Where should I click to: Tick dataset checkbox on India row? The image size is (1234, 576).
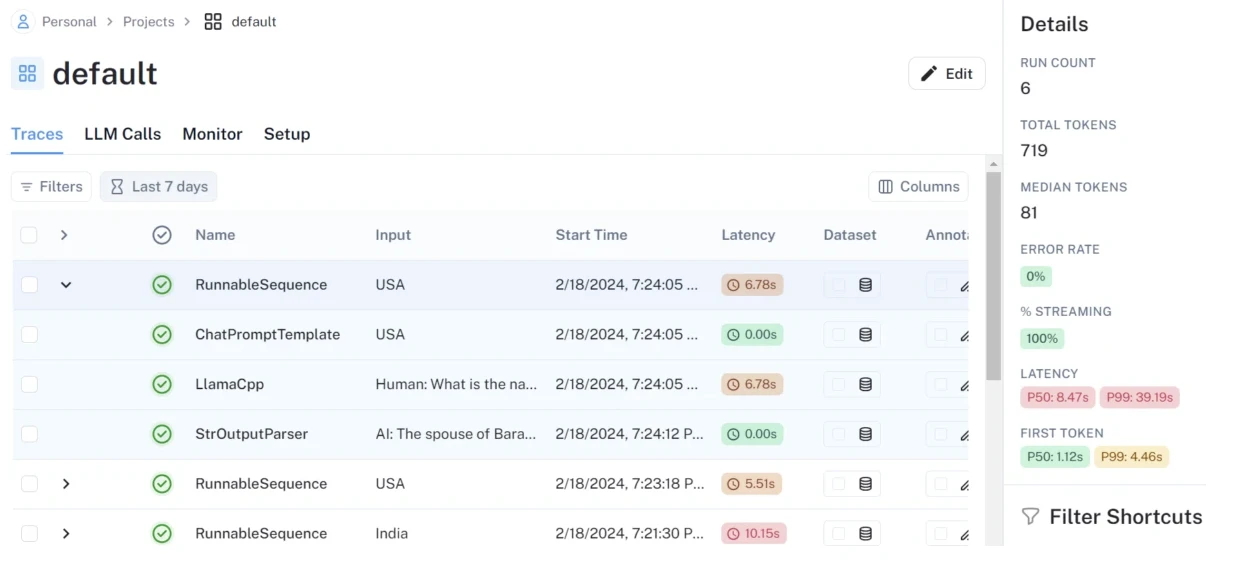[839, 534]
